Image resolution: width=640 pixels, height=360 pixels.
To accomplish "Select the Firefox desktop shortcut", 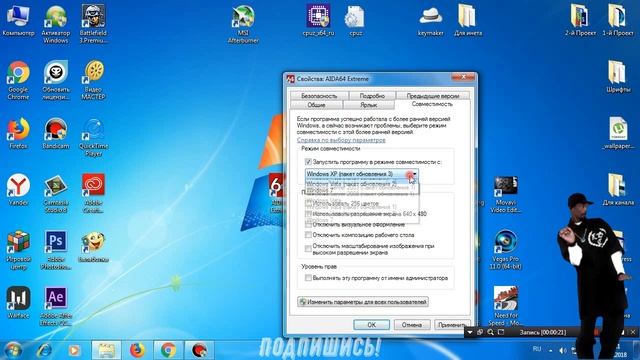I will [18, 134].
